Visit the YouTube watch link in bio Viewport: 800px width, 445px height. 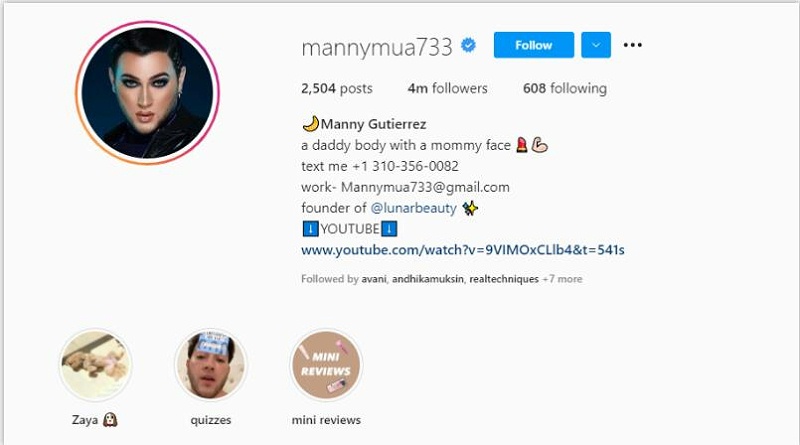(463, 250)
